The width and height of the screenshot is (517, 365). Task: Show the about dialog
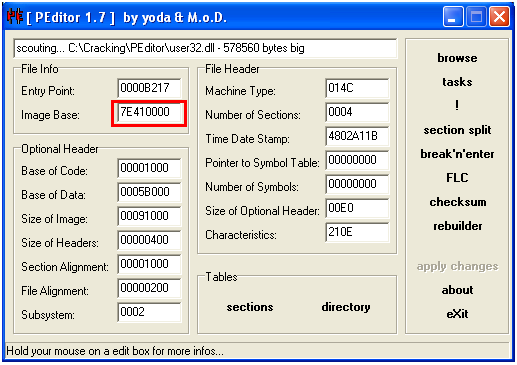(x=457, y=290)
